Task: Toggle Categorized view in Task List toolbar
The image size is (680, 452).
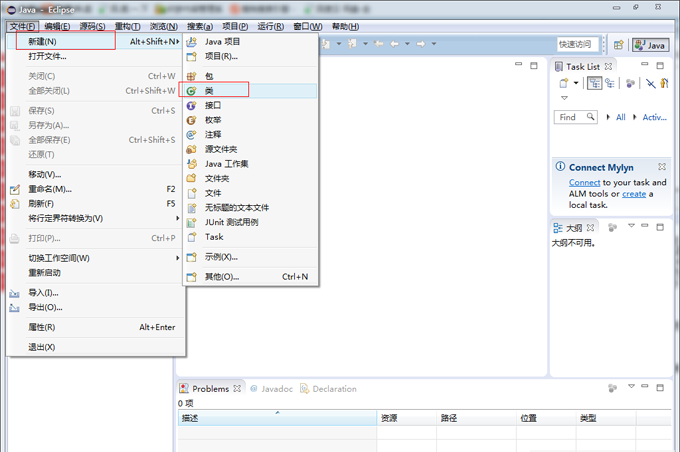Action: click(594, 84)
